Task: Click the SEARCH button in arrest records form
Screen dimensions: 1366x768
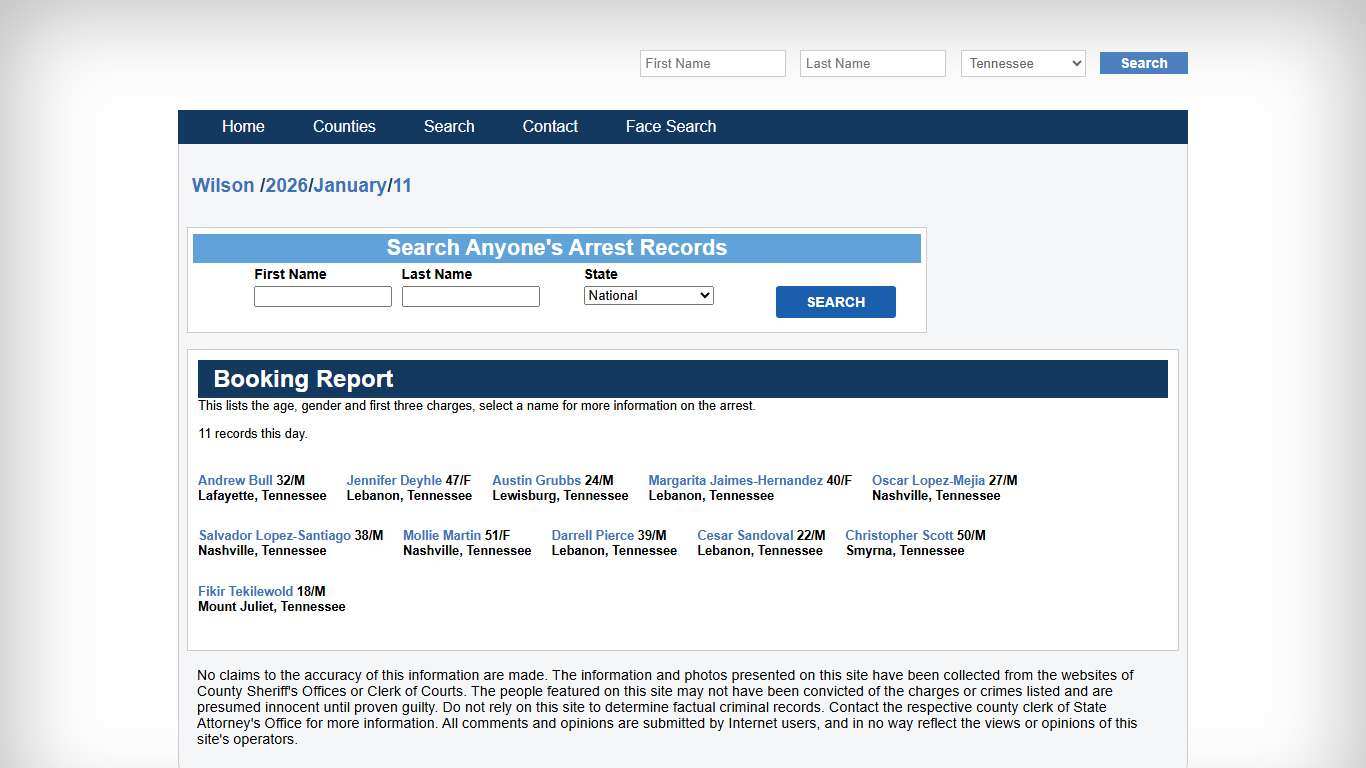Action: [836, 301]
